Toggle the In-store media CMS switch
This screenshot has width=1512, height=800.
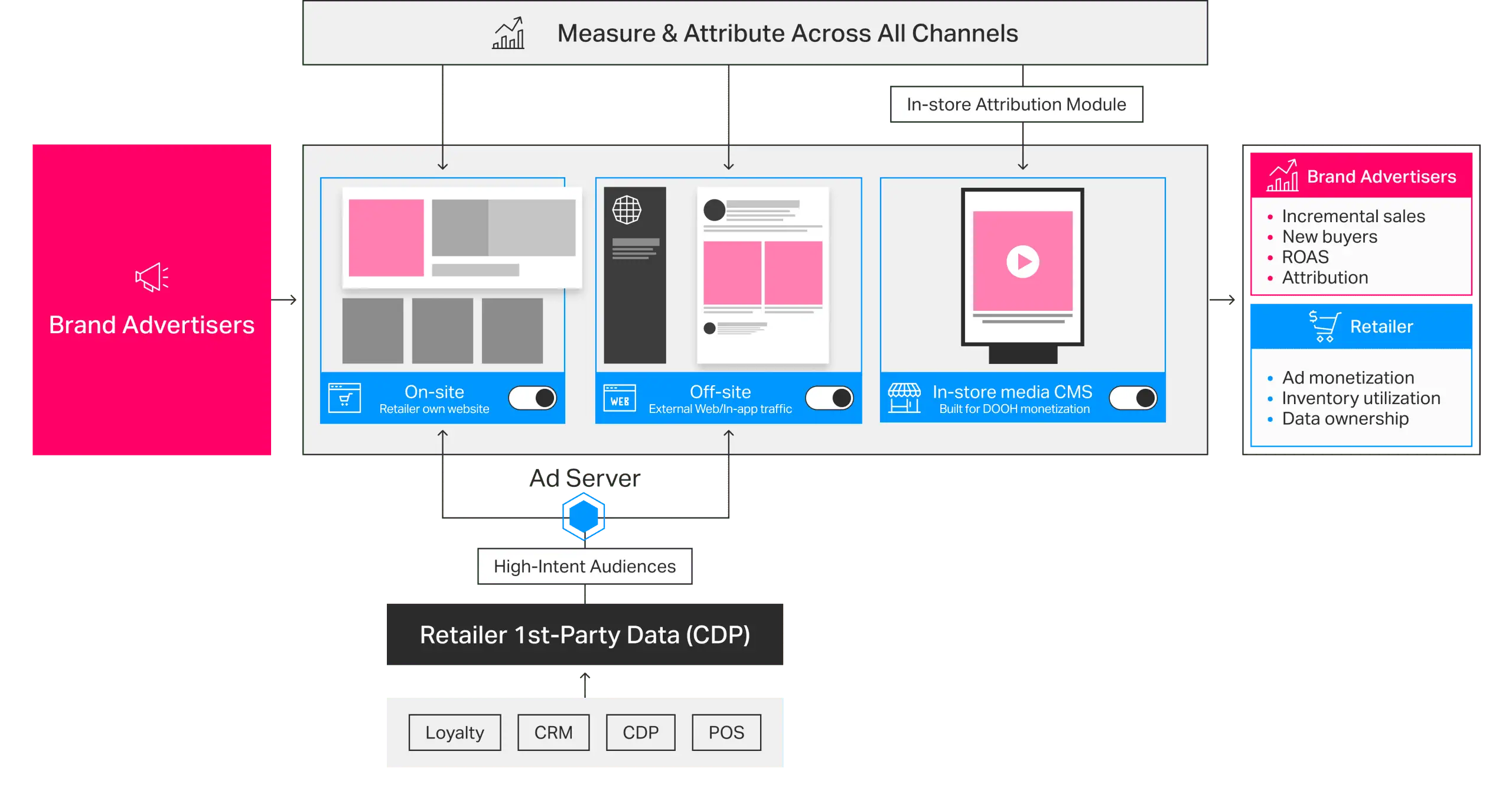coord(1133,398)
